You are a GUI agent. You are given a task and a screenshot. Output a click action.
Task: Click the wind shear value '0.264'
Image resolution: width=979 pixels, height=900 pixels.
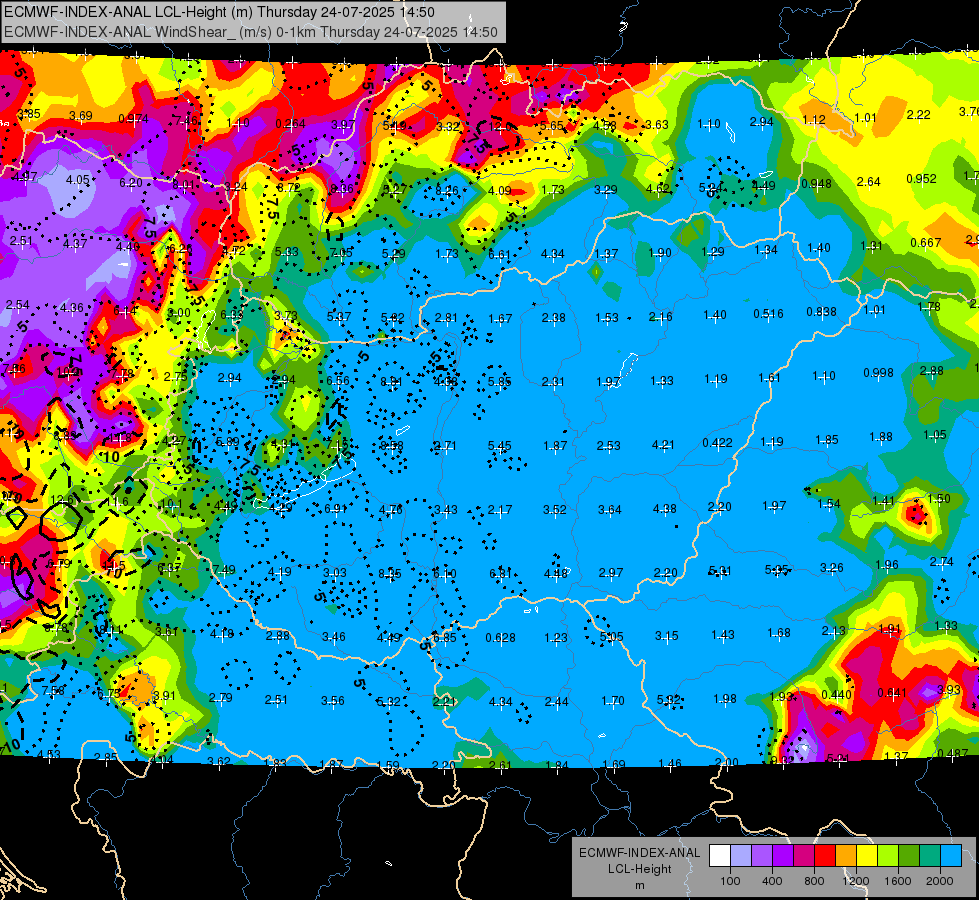pos(290,124)
